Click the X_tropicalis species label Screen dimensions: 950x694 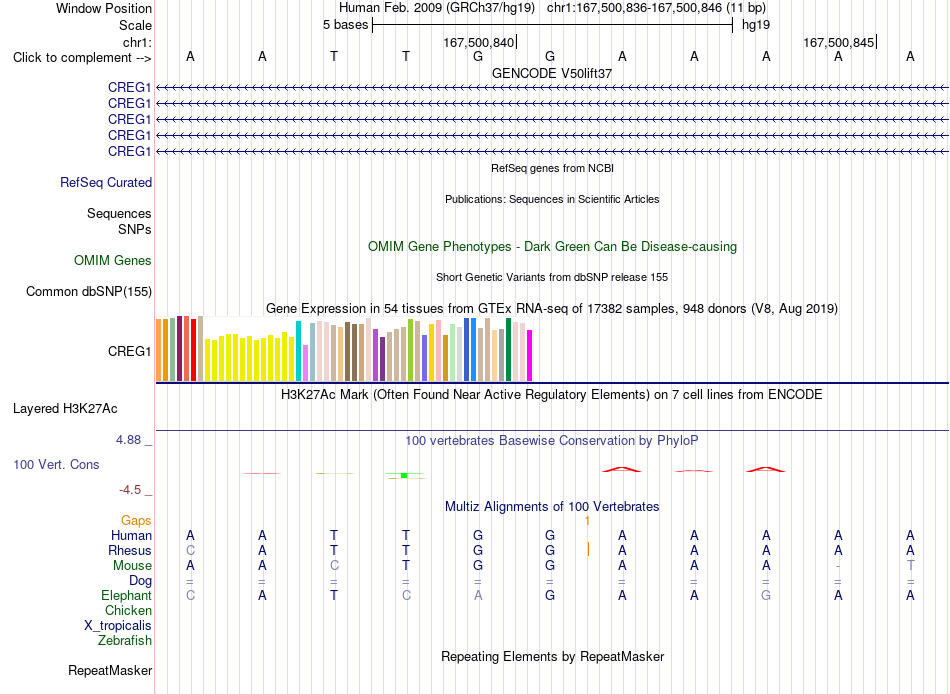tap(118, 626)
